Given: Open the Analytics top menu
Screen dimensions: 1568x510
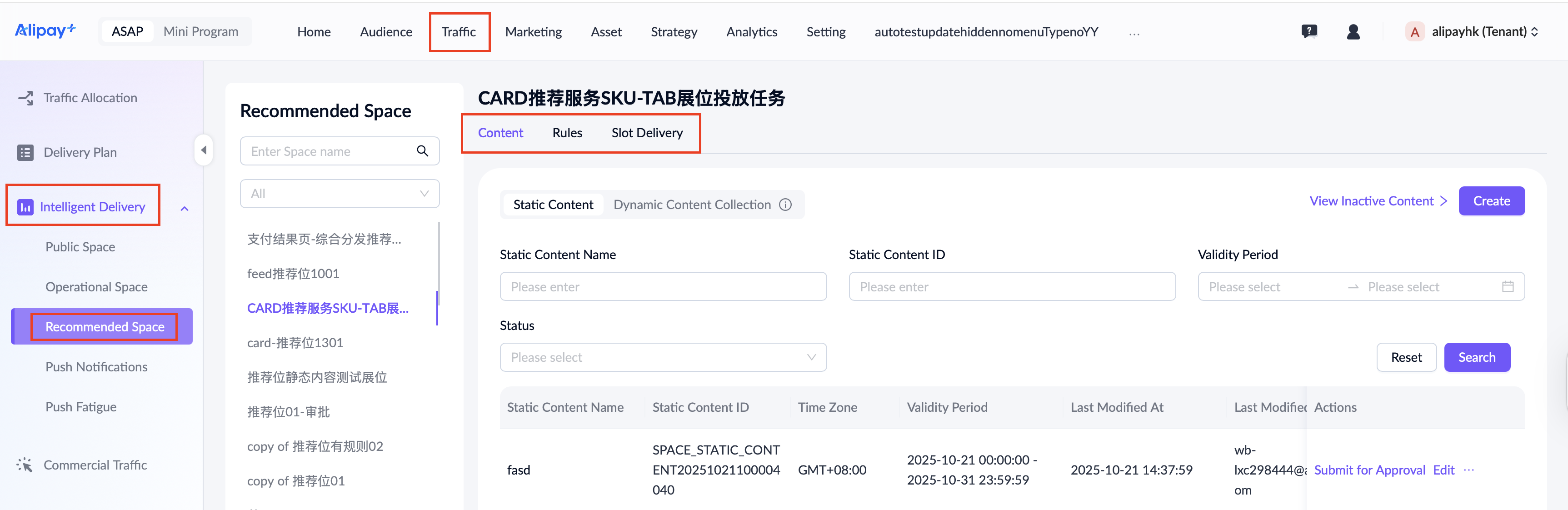Looking at the screenshot, I should [x=751, y=32].
